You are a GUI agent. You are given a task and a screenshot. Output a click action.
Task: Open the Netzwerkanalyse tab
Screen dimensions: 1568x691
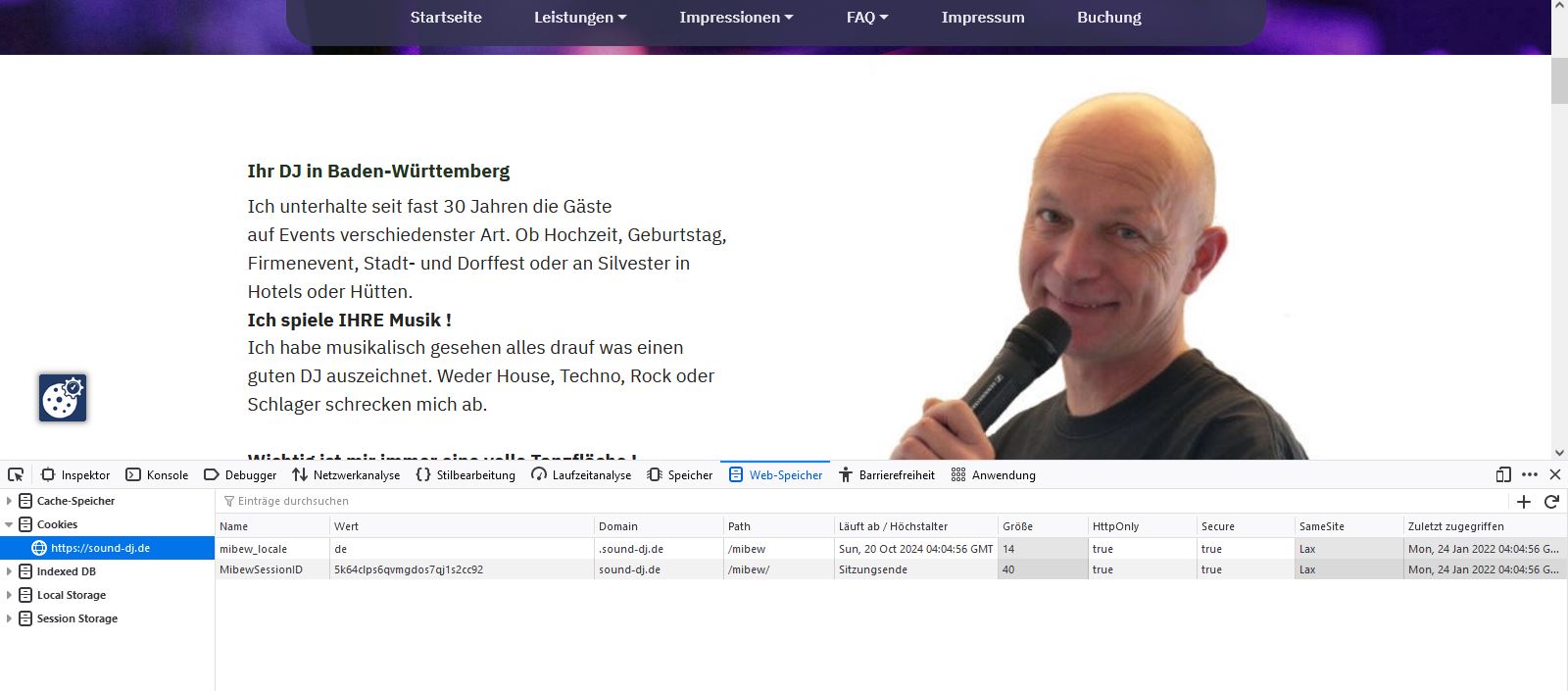346,475
